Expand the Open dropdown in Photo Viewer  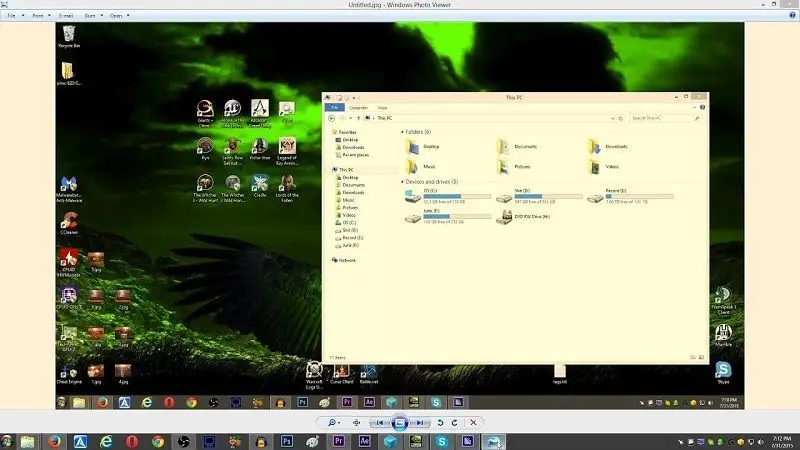coord(119,16)
